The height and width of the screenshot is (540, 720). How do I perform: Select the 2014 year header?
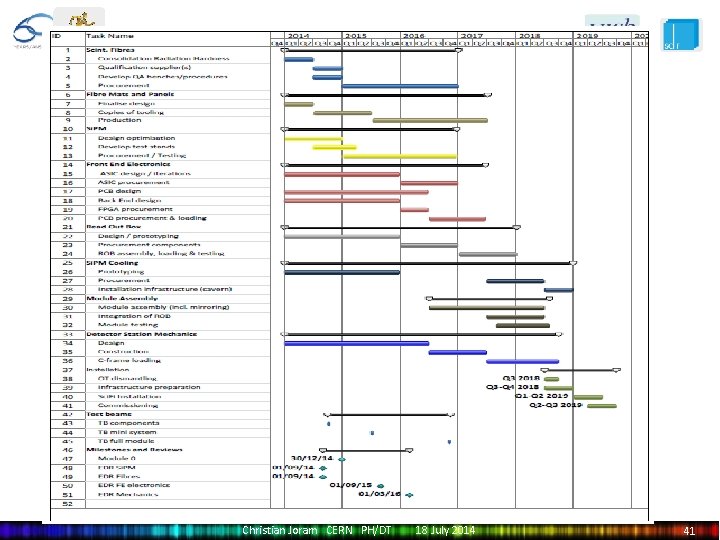[298, 36]
